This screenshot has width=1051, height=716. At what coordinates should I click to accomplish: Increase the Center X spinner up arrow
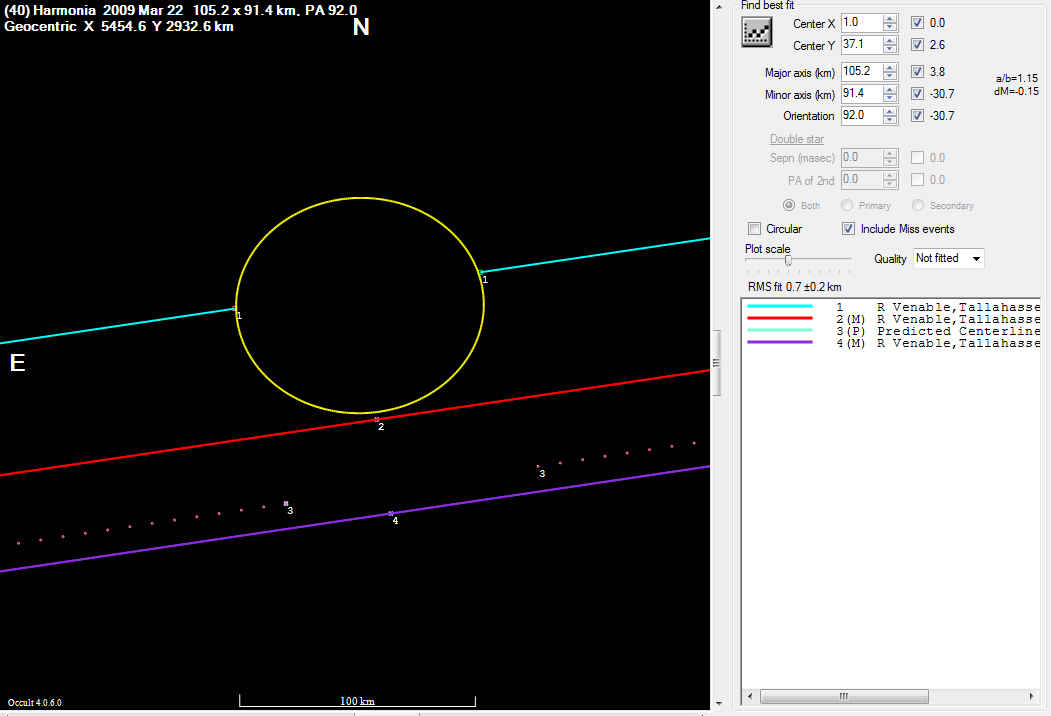point(889,18)
